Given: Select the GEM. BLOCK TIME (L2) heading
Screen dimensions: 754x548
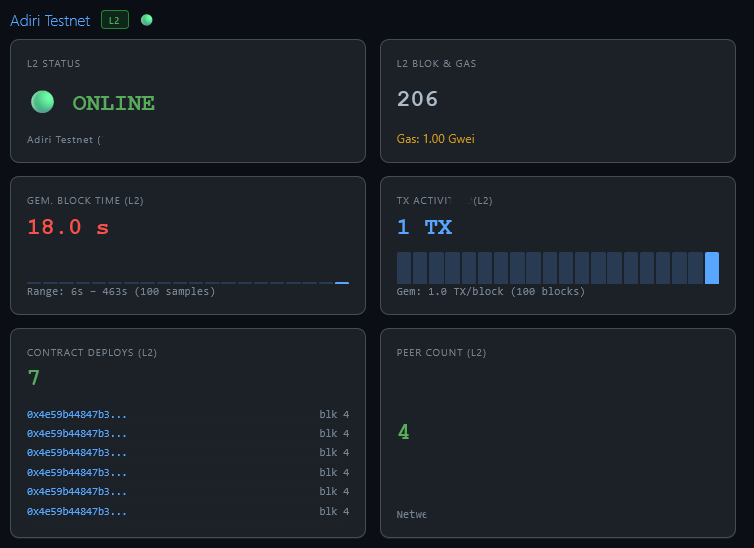Looking at the screenshot, I should pyautogui.click(x=85, y=200).
